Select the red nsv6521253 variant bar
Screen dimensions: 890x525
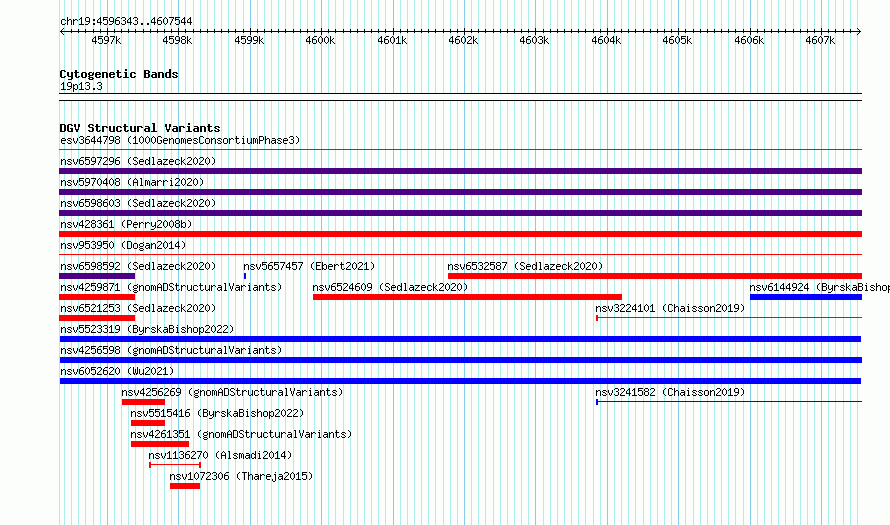pyautogui.click(x=97, y=318)
